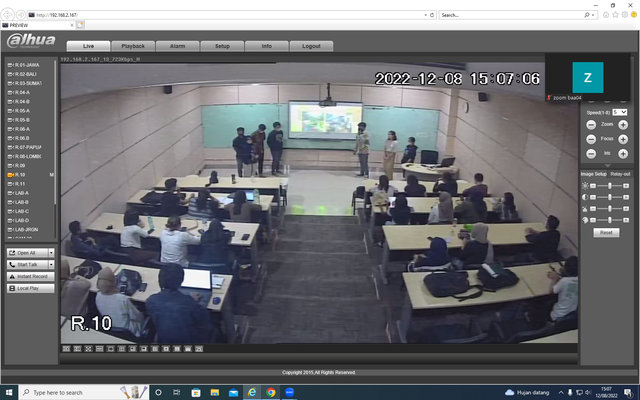Image resolution: width=640 pixels, height=400 pixels.
Task: Select channel R.09 in the list
Action: 20,165
